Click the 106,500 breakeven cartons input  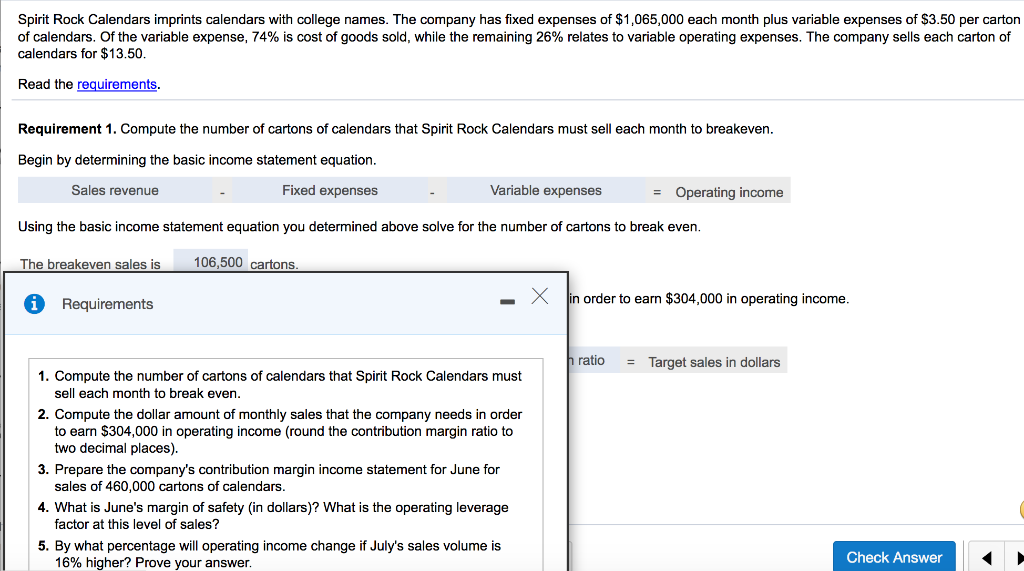click(x=210, y=262)
